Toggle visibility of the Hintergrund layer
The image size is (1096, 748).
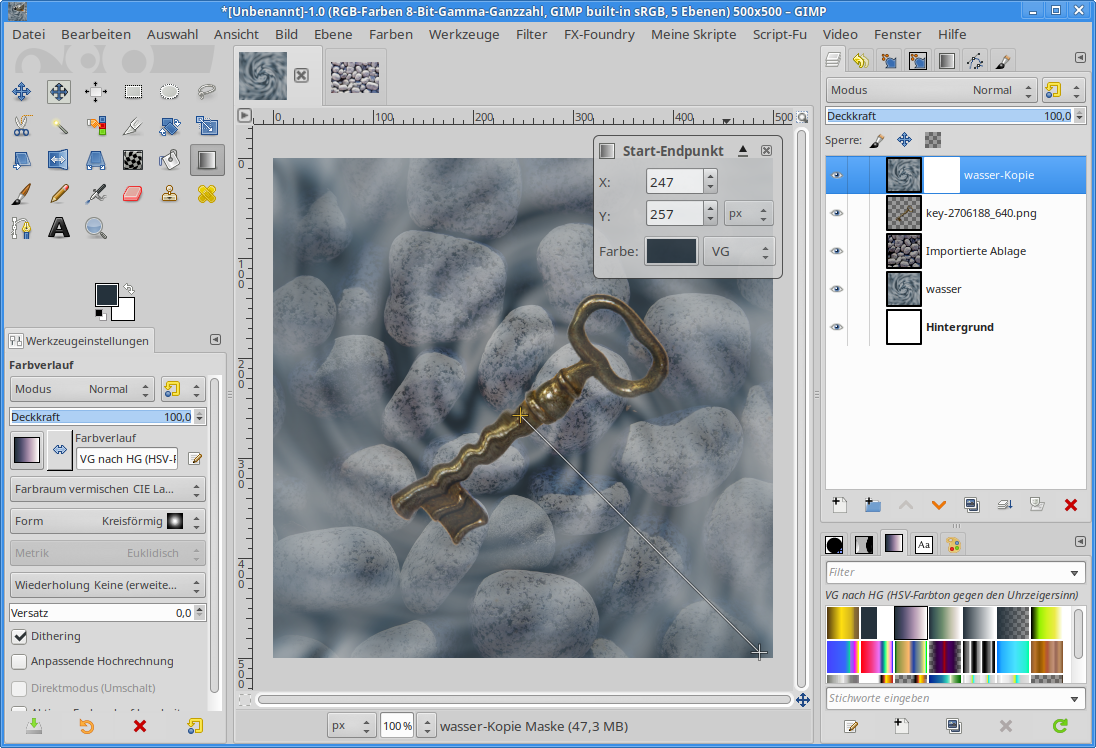[837, 327]
